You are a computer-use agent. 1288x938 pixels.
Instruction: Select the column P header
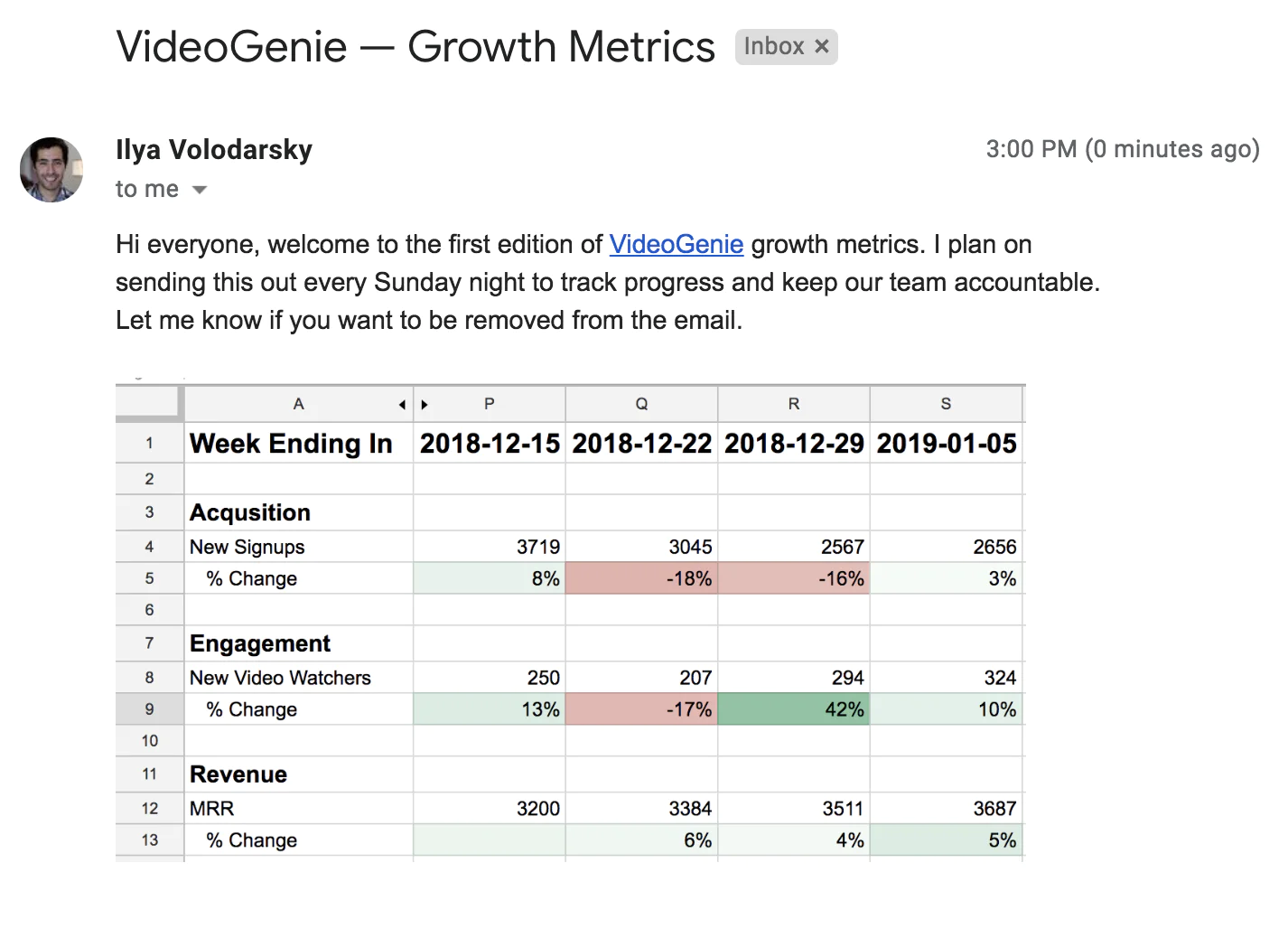click(489, 404)
